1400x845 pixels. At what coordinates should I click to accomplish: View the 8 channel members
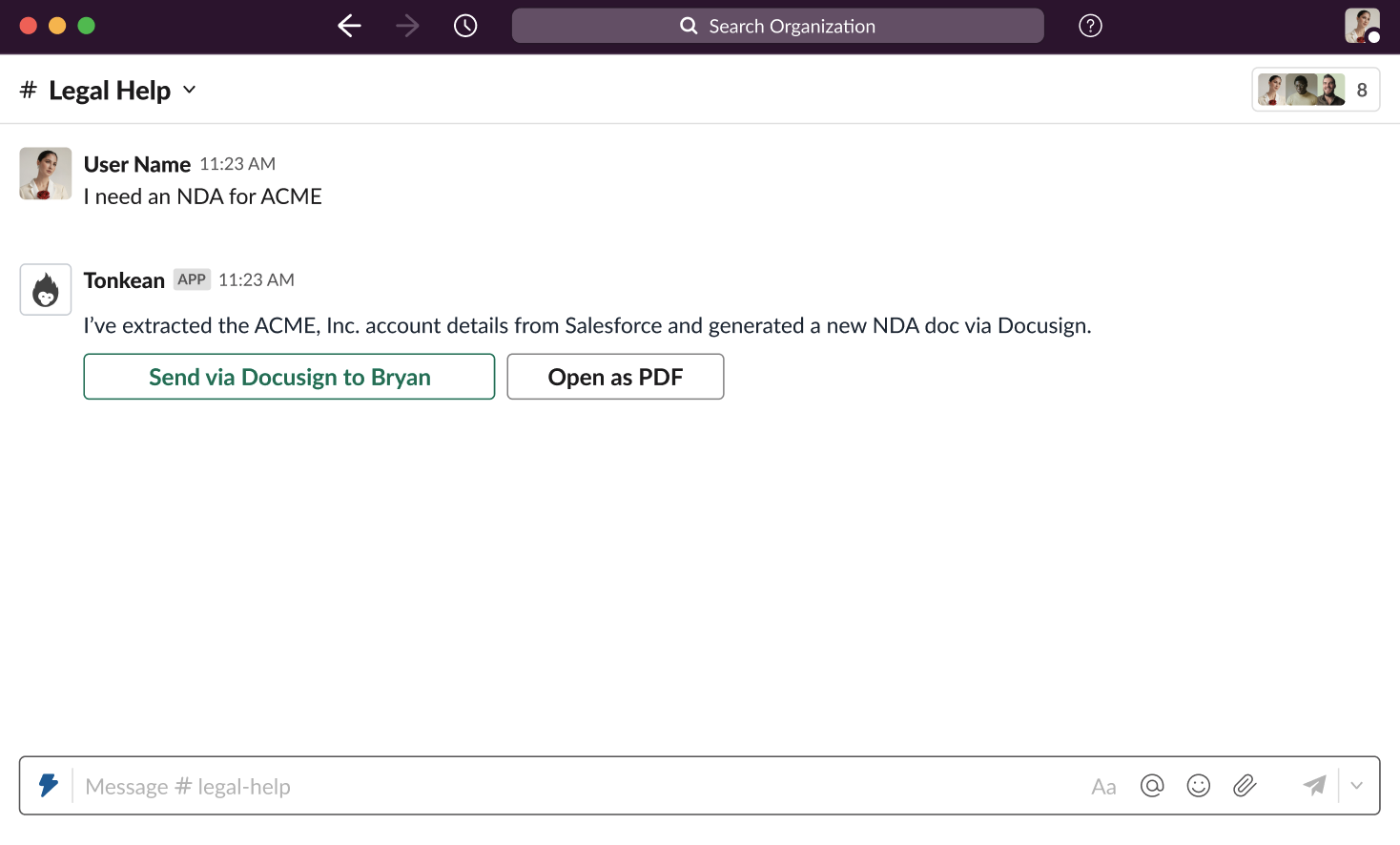(x=1315, y=90)
